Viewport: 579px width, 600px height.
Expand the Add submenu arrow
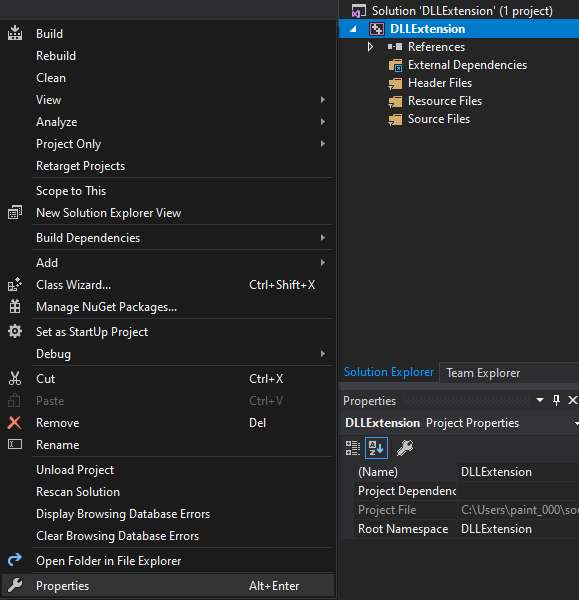point(323,262)
